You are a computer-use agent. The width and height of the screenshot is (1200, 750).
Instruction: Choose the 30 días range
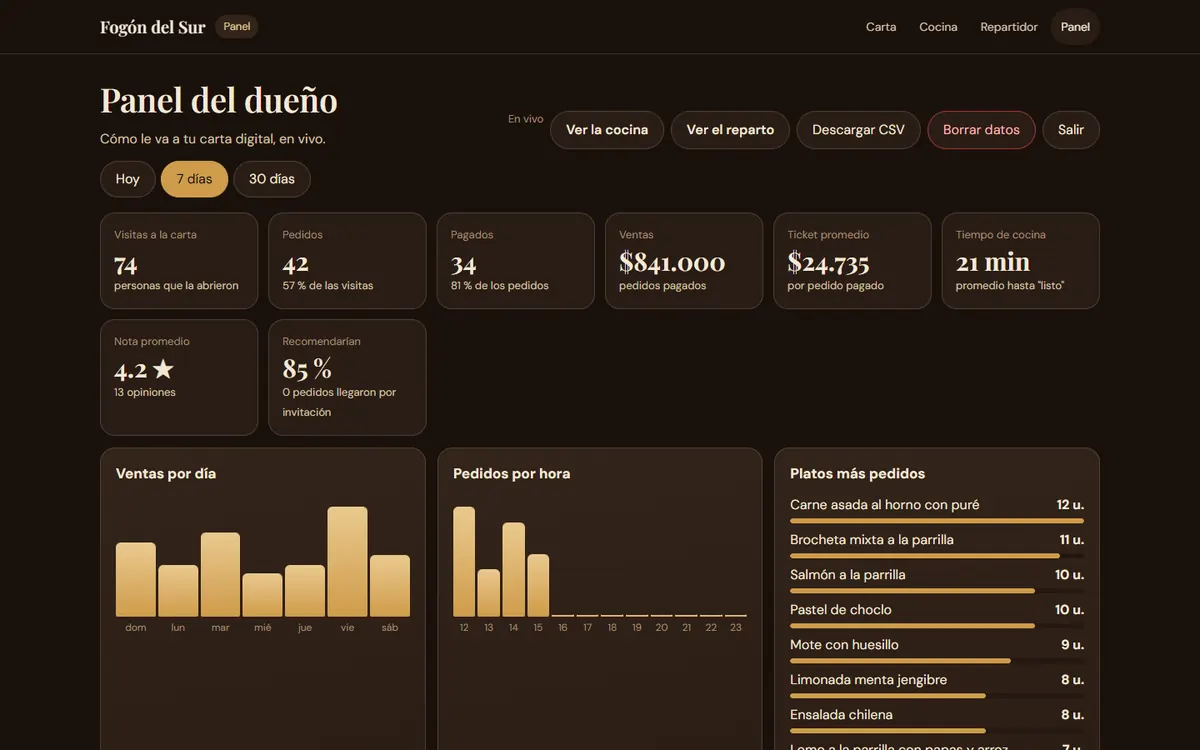(x=272, y=179)
